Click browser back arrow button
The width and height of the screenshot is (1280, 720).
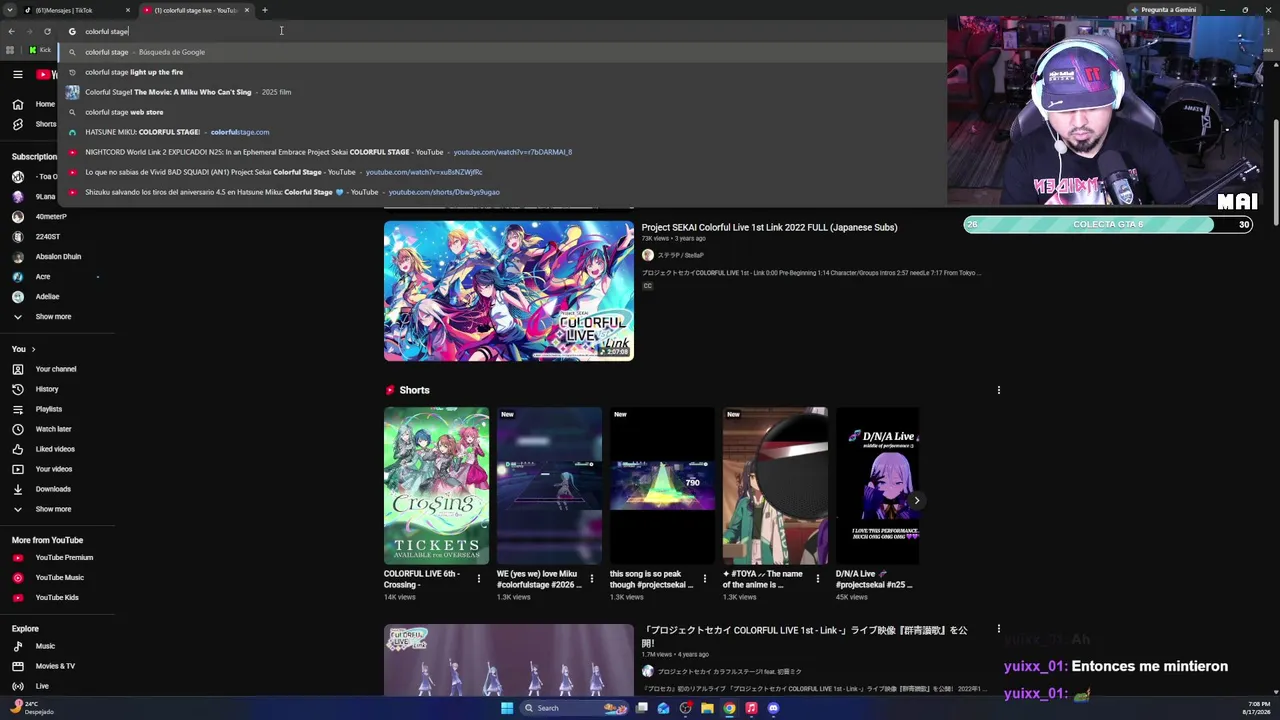pos(11,31)
